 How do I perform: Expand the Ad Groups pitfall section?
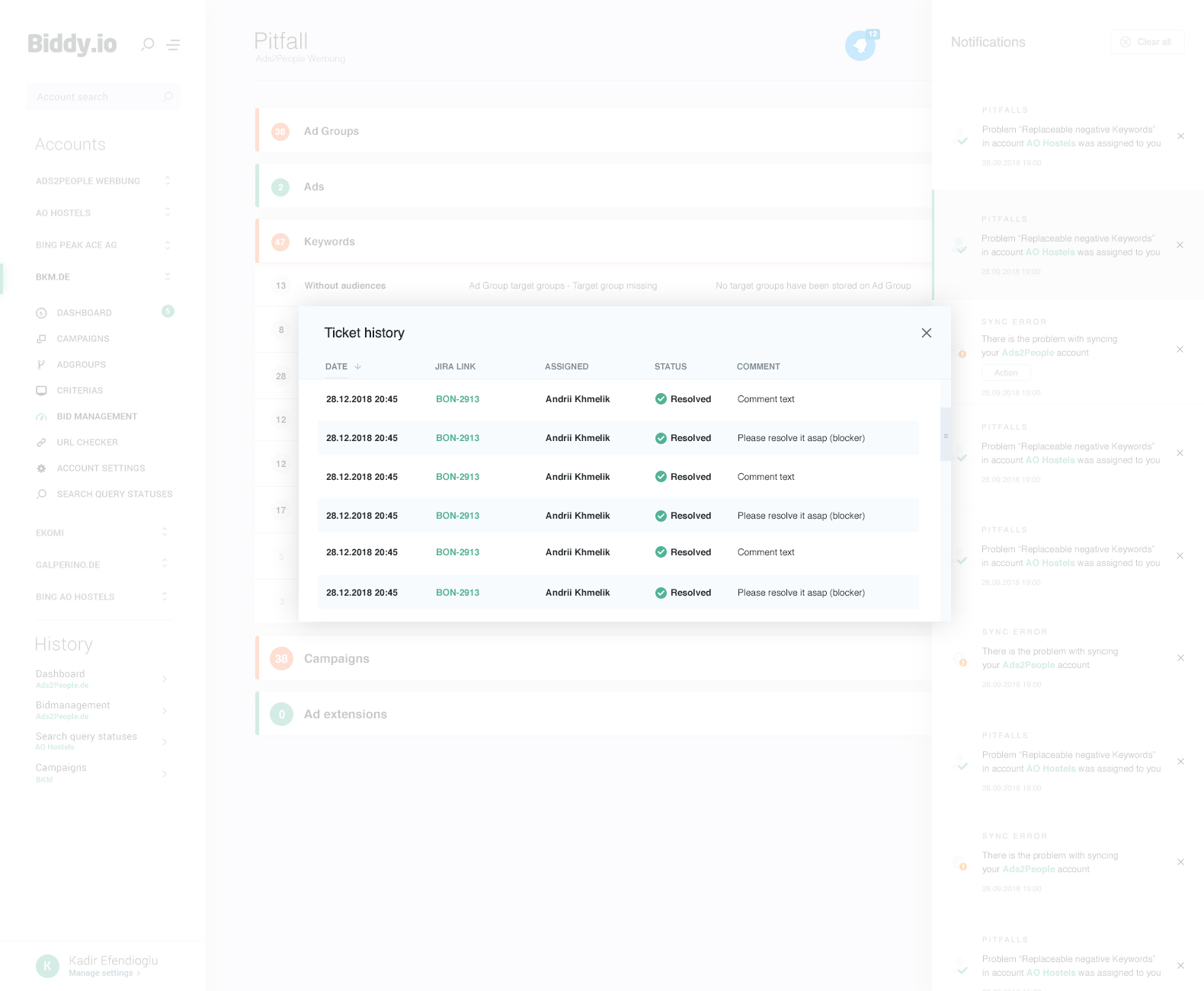coord(594,131)
